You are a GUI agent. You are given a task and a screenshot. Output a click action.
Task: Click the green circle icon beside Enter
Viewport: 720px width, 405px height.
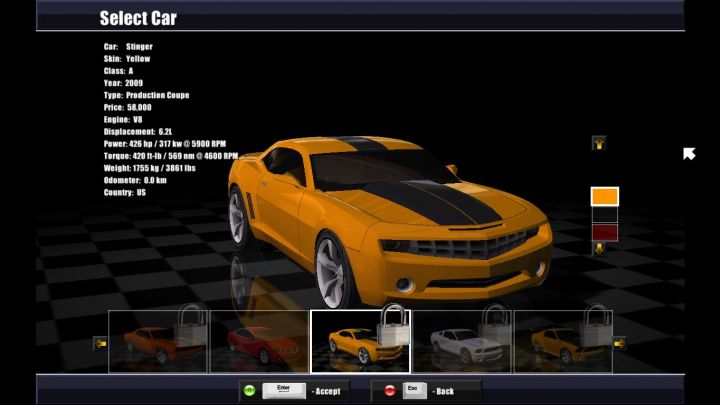[x=249, y=390]
